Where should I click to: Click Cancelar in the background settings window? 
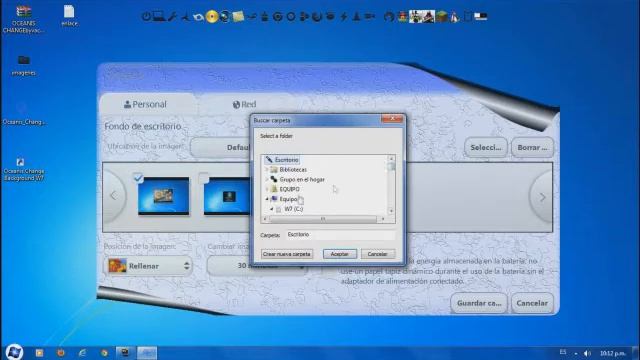532,303
